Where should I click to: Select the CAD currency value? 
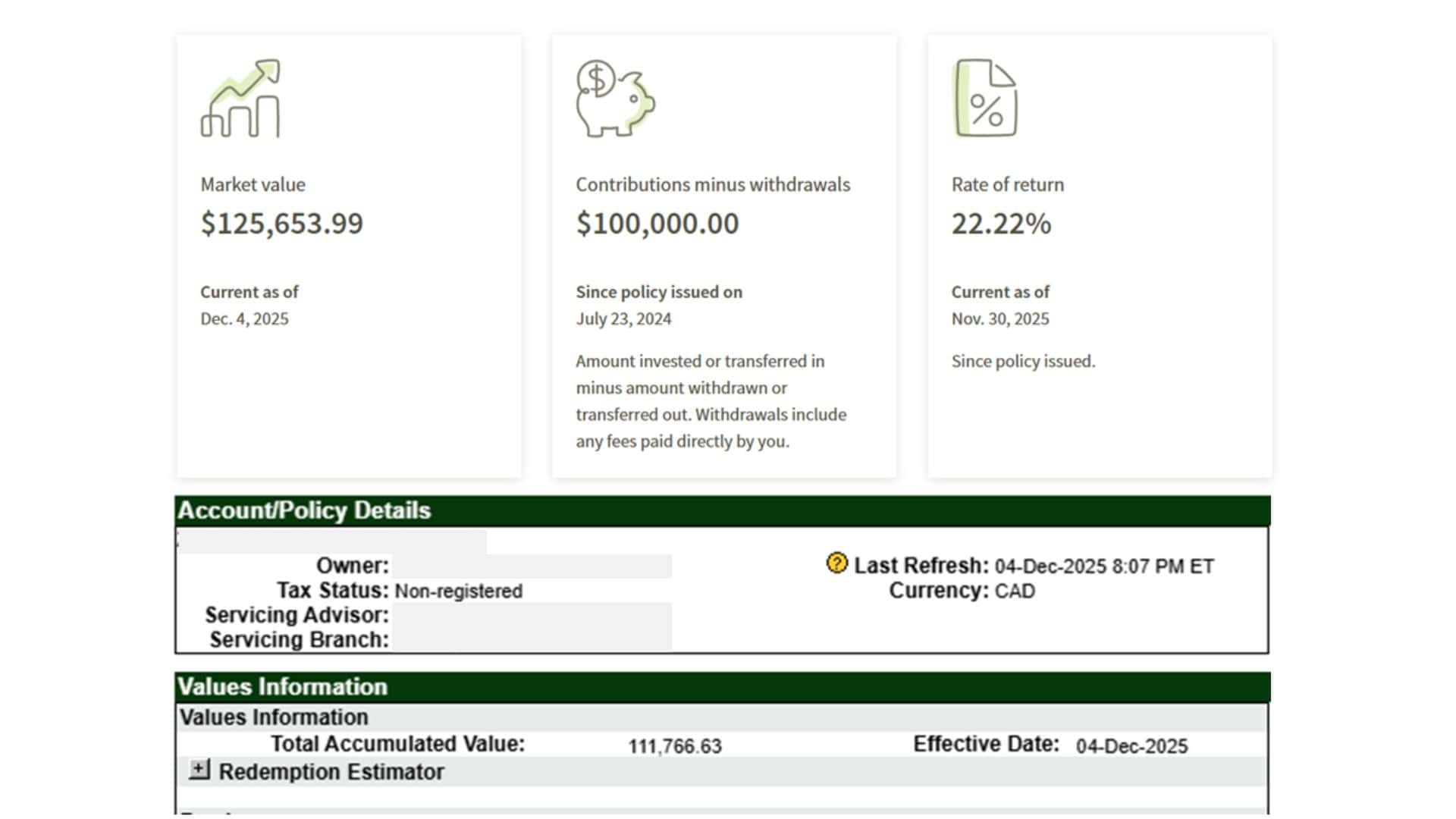1016,590
